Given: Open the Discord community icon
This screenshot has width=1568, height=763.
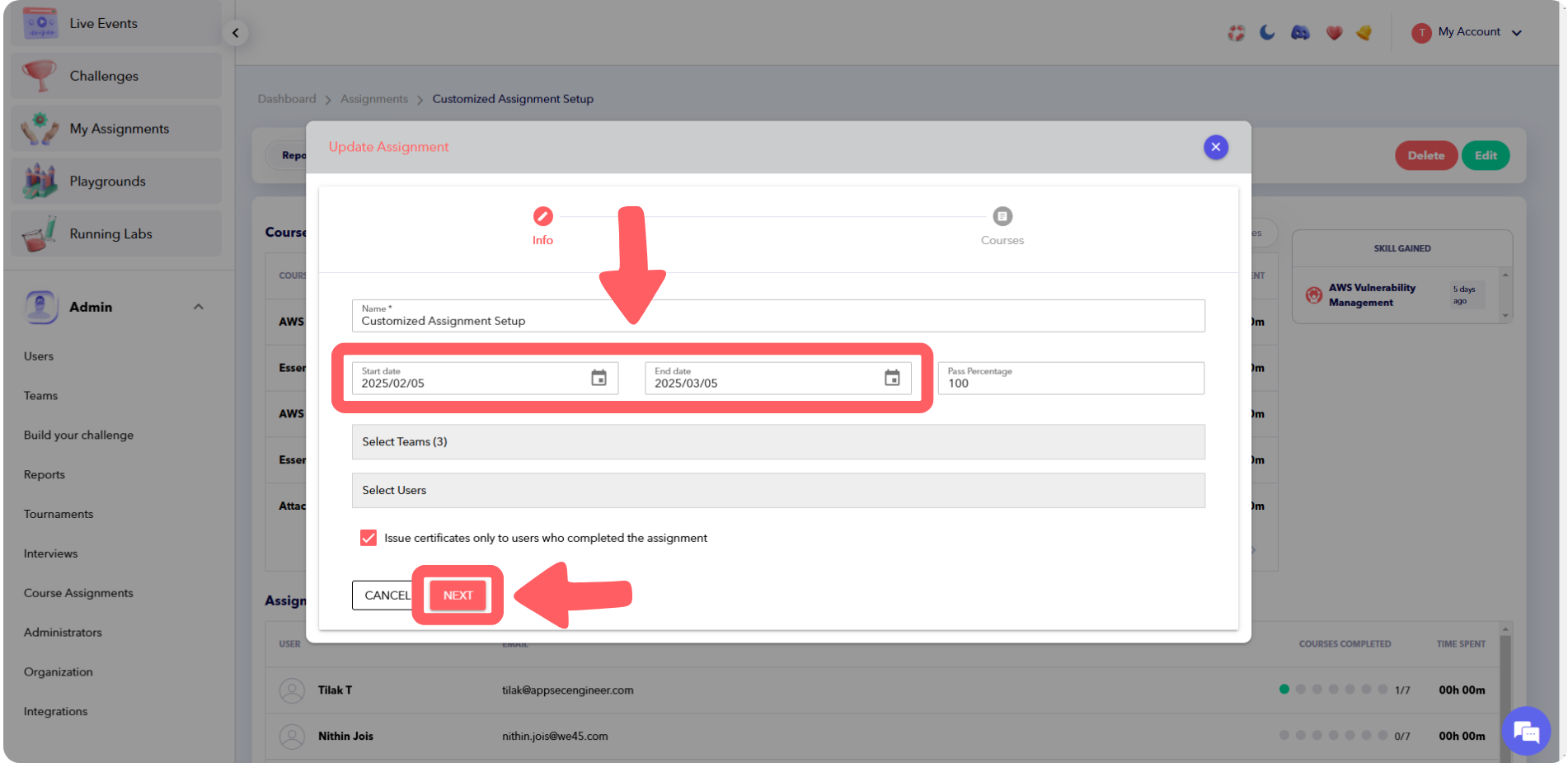Looking at the screenshot, I should tap(1300, 32).
